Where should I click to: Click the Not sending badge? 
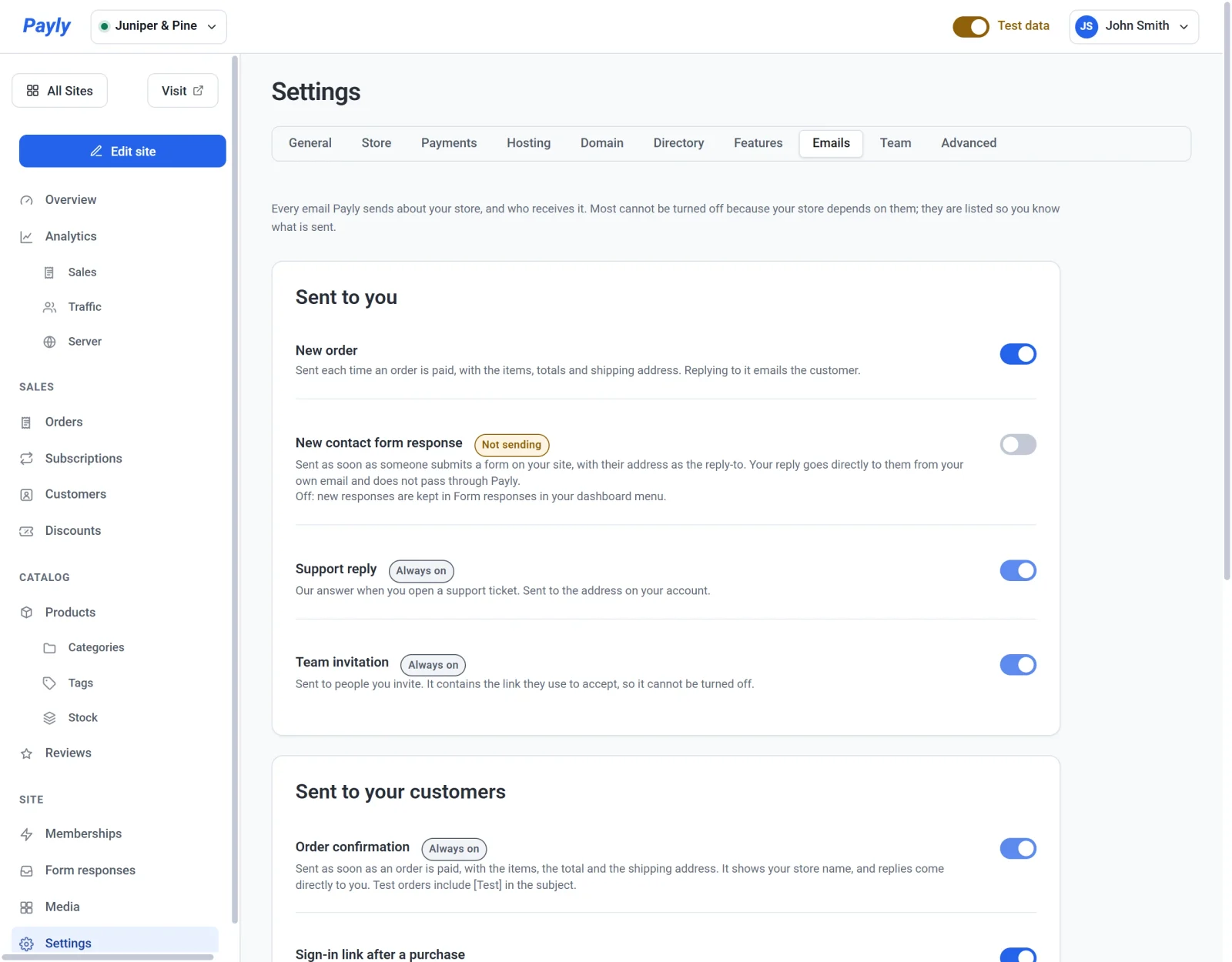click(x=511, y=445)
